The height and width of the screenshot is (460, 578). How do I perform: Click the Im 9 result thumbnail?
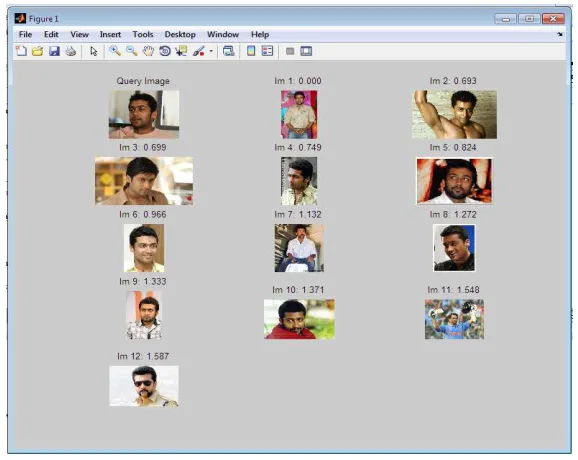(144, 315)
